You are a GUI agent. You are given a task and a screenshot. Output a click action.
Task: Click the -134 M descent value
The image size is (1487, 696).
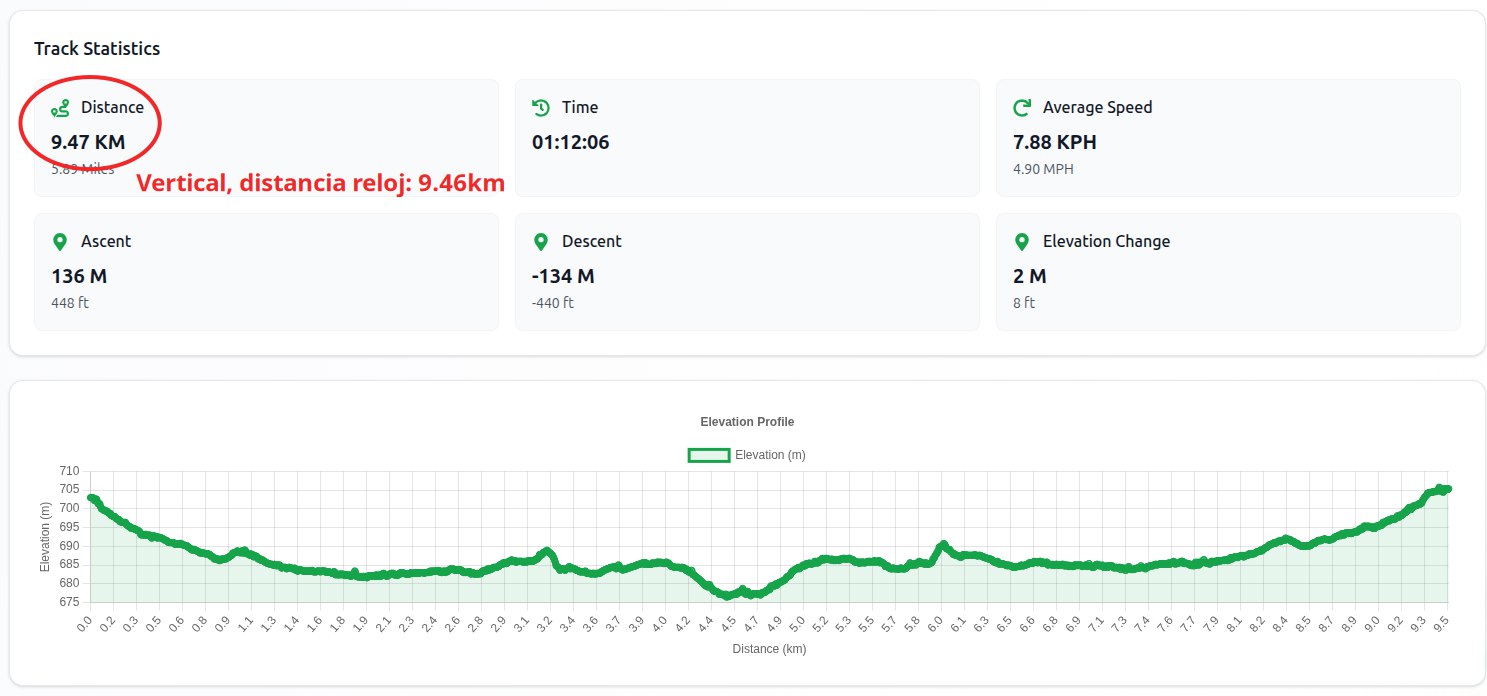point(563,276)
